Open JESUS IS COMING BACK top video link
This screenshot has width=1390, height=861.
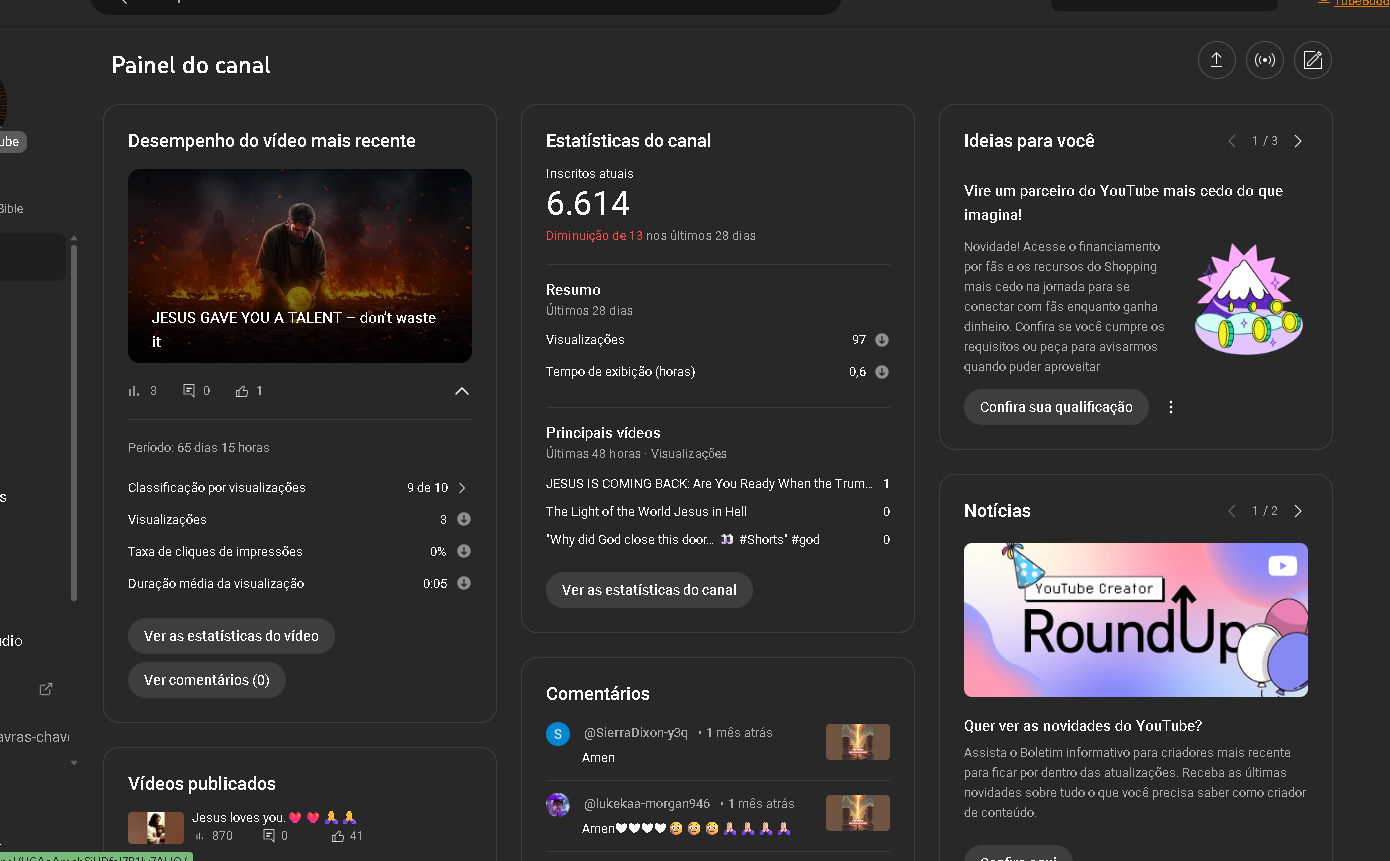coord(709,484)
